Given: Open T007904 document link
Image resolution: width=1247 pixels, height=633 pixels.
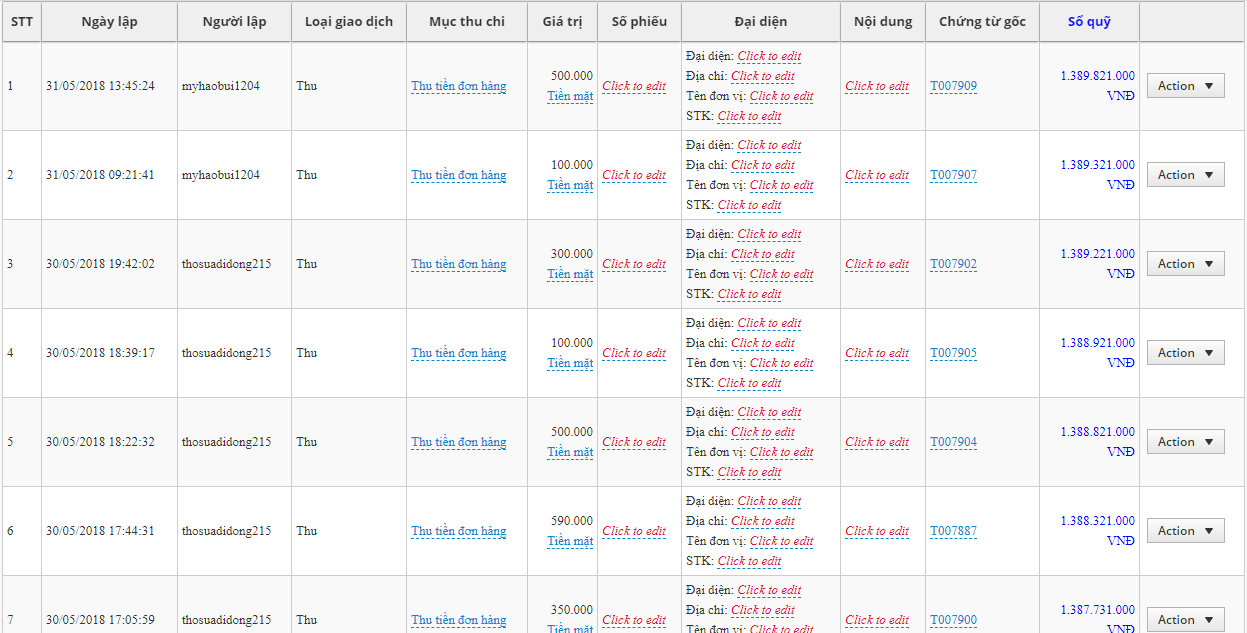Looking at the screenshot, I should pyautogui.click(x=953, y=442).
